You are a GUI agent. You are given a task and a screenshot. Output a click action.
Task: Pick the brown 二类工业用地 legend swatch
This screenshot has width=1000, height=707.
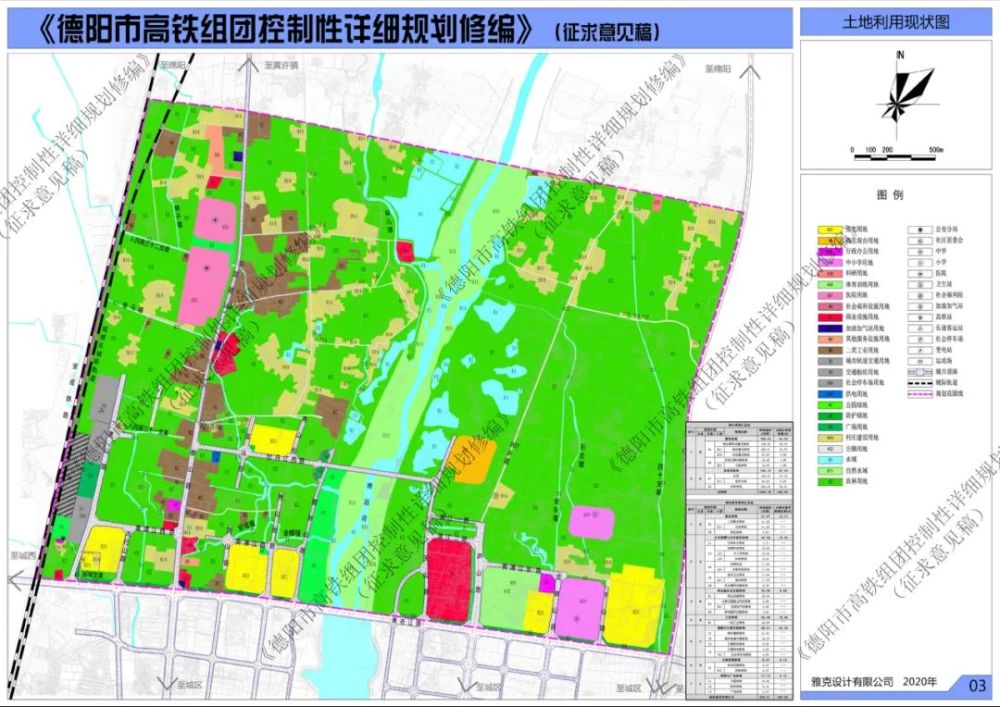830,350
